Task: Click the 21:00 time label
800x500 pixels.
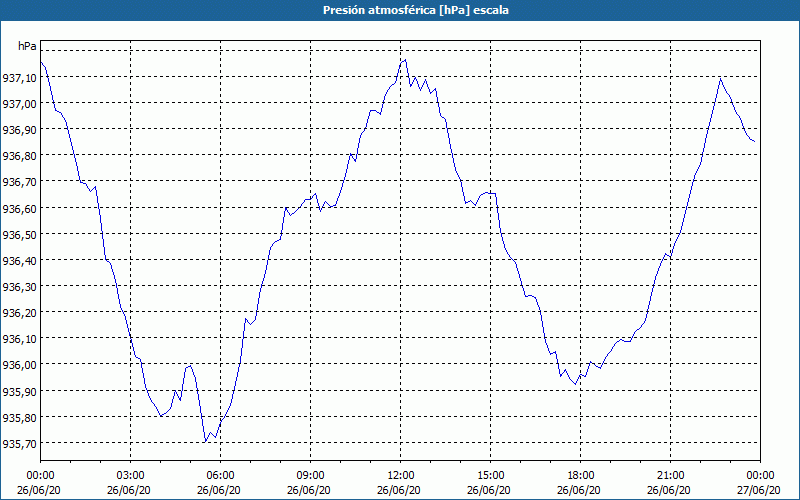Action: coord(670,476)
